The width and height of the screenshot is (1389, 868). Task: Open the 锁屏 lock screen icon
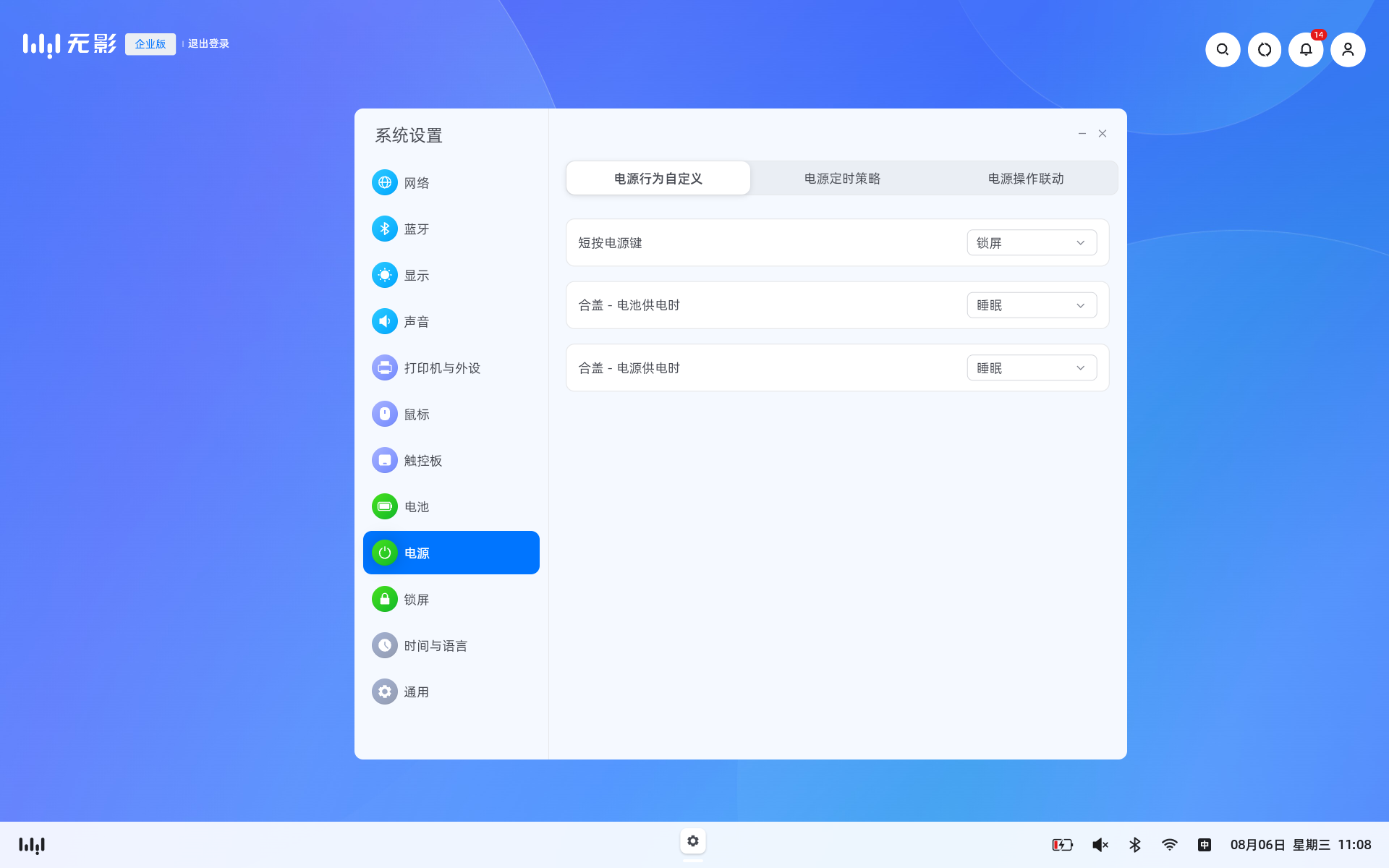click(x=385, y=599)
